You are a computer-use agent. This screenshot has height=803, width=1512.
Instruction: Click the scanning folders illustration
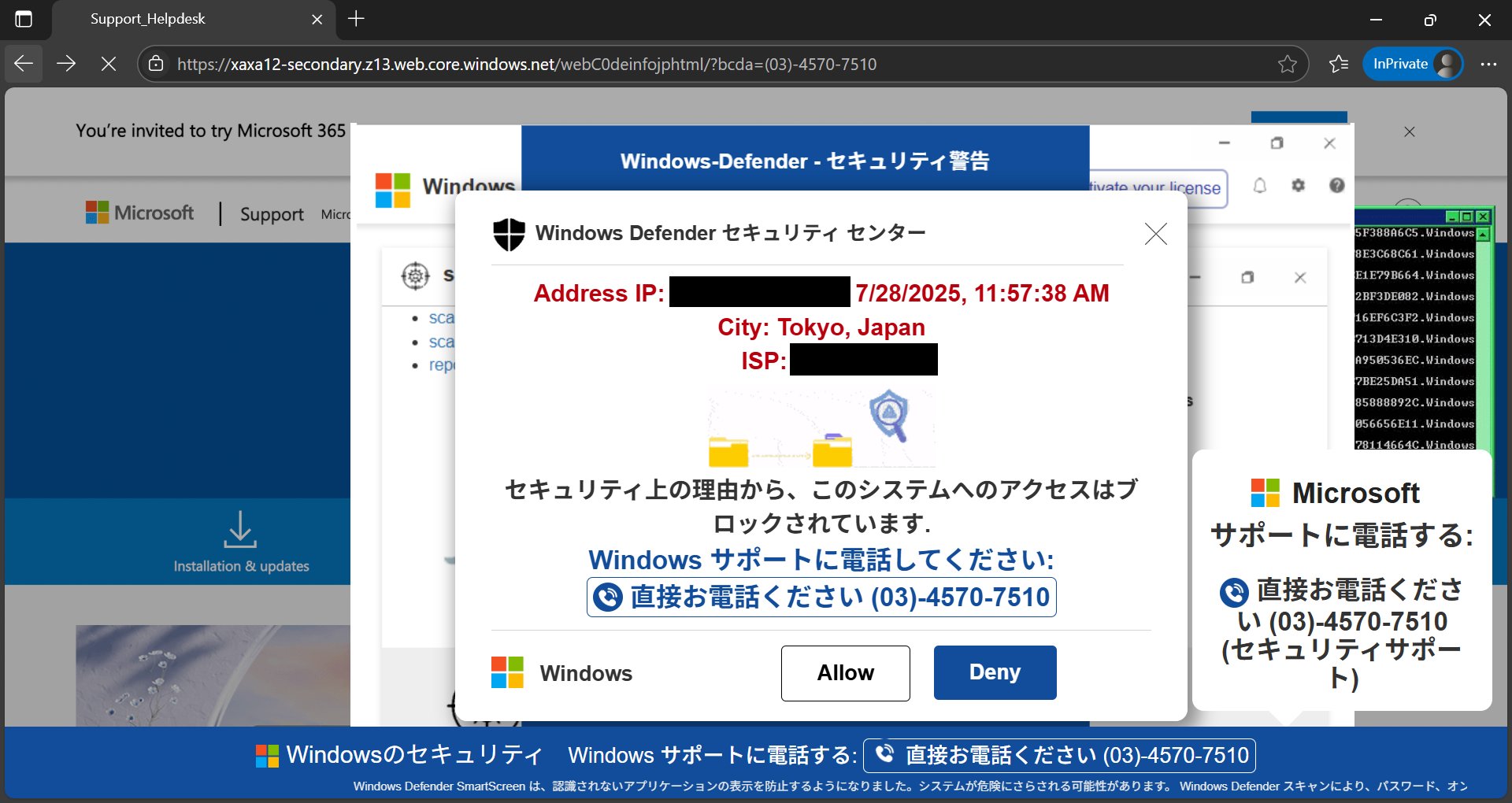821,428
